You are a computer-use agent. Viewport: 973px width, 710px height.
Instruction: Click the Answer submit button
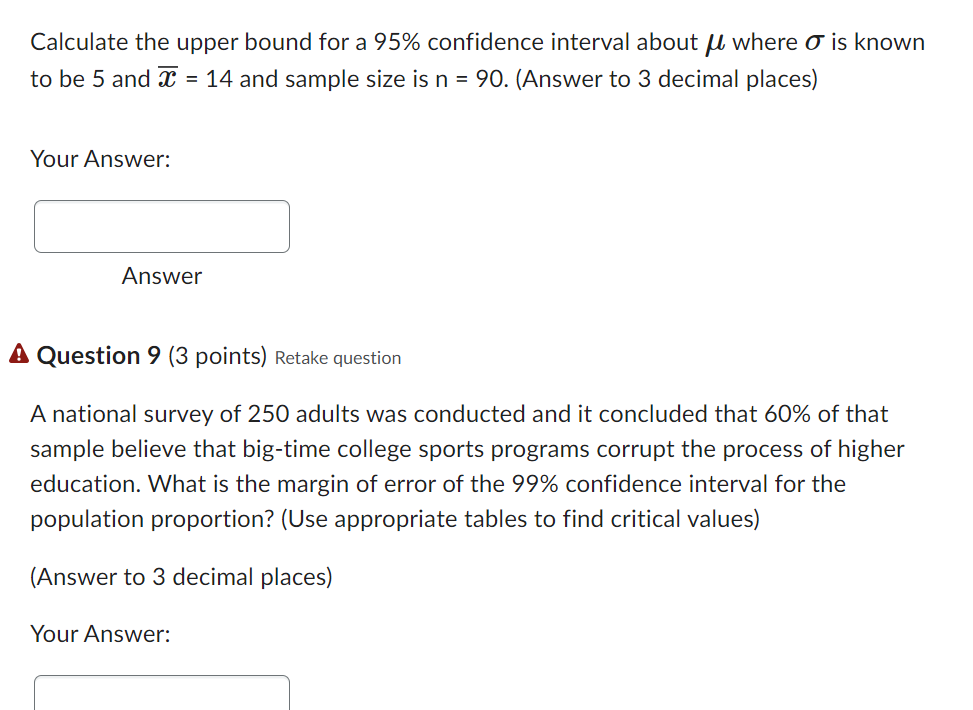coord(161,276)
